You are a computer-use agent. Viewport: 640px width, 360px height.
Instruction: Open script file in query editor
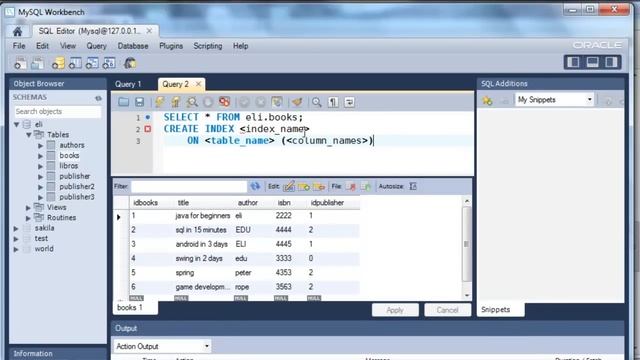123,102
